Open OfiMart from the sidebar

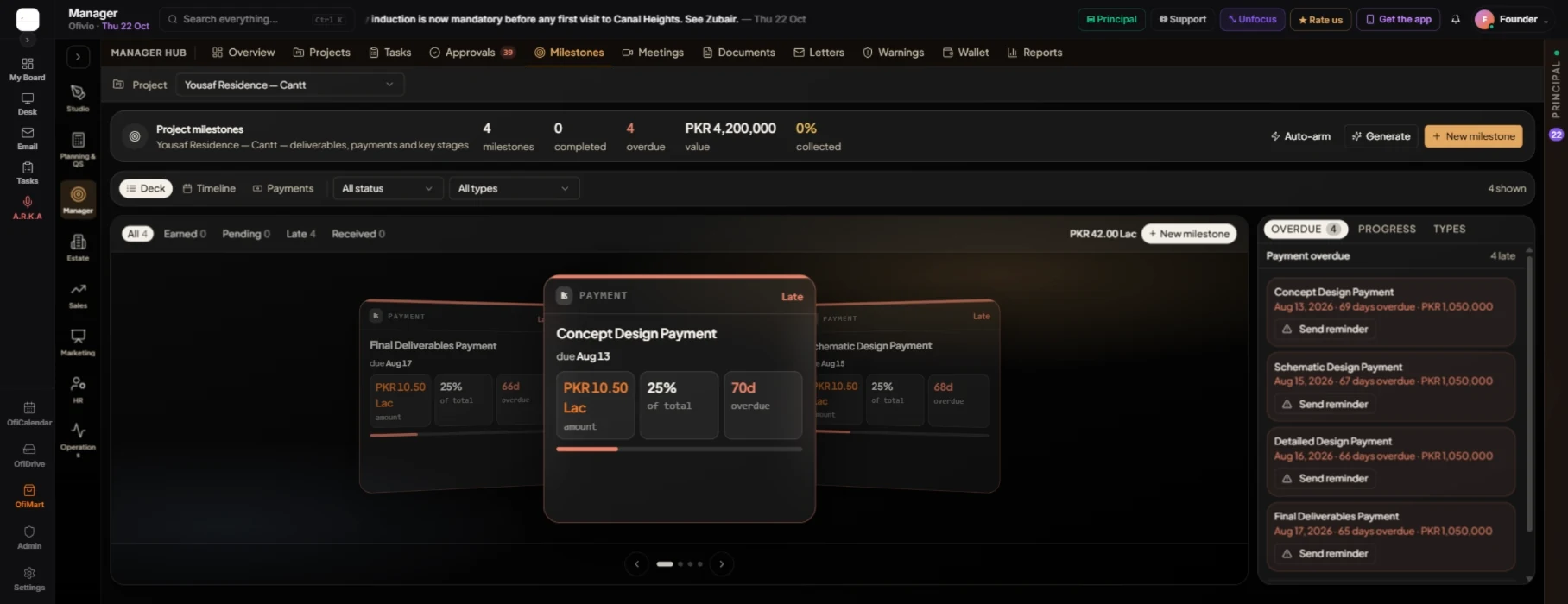coord(29,496)
